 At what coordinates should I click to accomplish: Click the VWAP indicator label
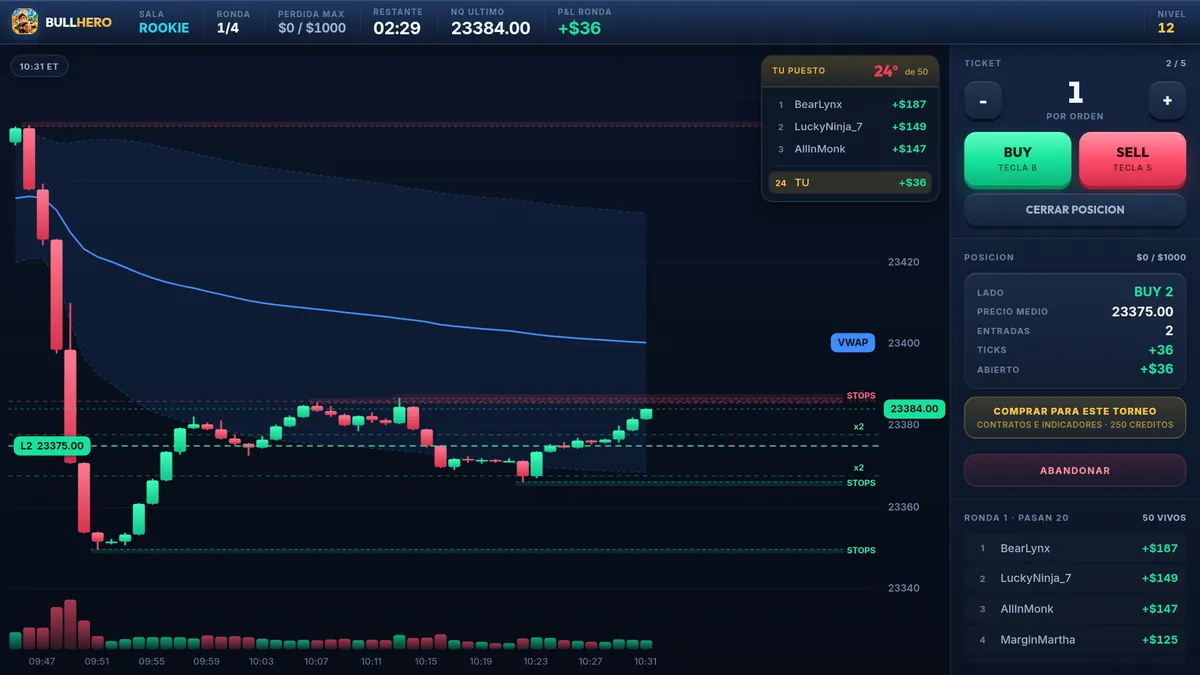click(x=853, y=342)
